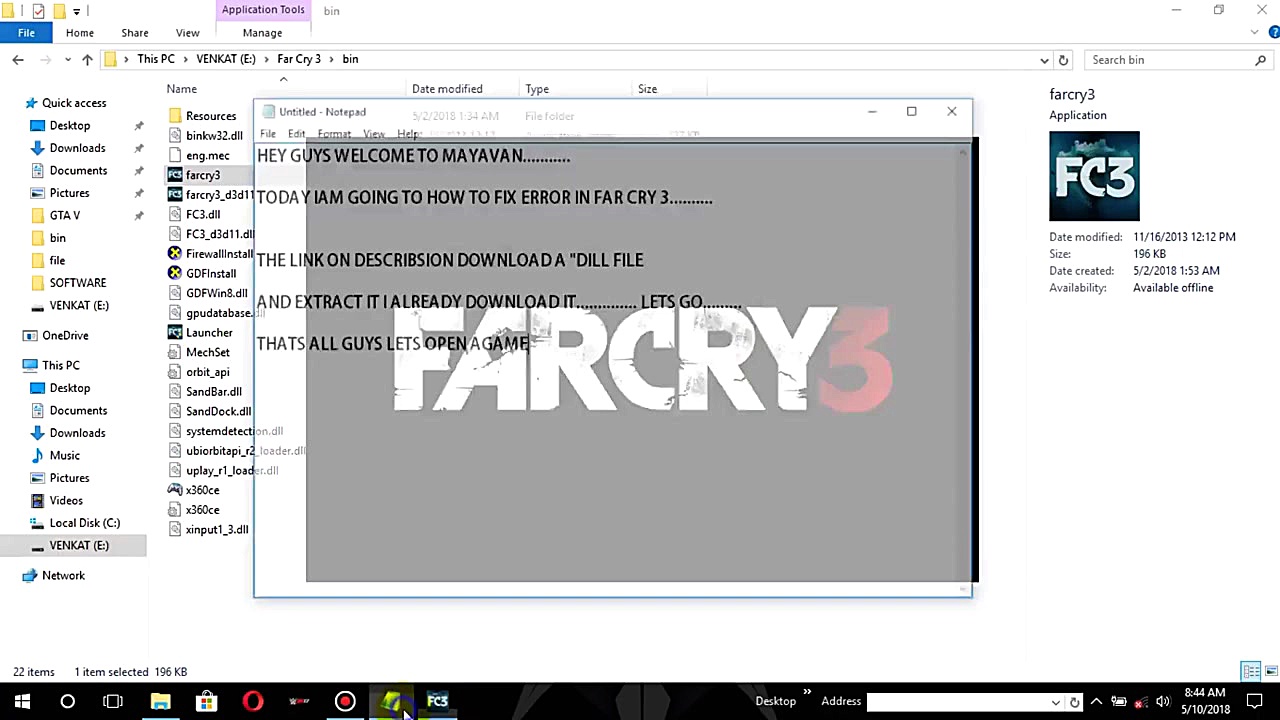Open quick access toolbar customize dropdown
Viewport: 1280px width, 720px height.
pos(76,11)
